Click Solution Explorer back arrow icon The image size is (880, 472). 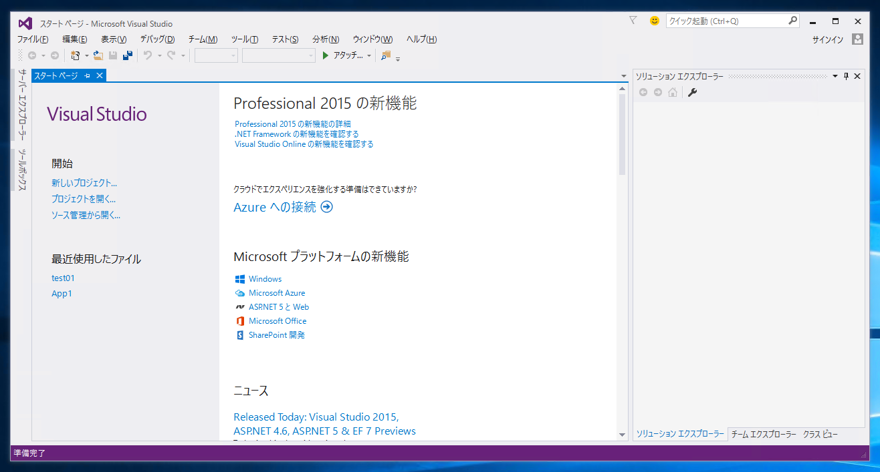(x=643, y=92)
